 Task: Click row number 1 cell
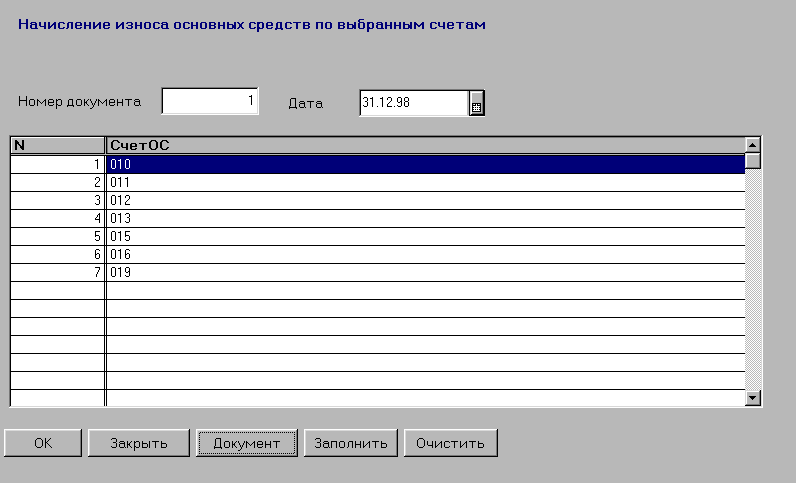pyautogui.click(x=57, y=165)
